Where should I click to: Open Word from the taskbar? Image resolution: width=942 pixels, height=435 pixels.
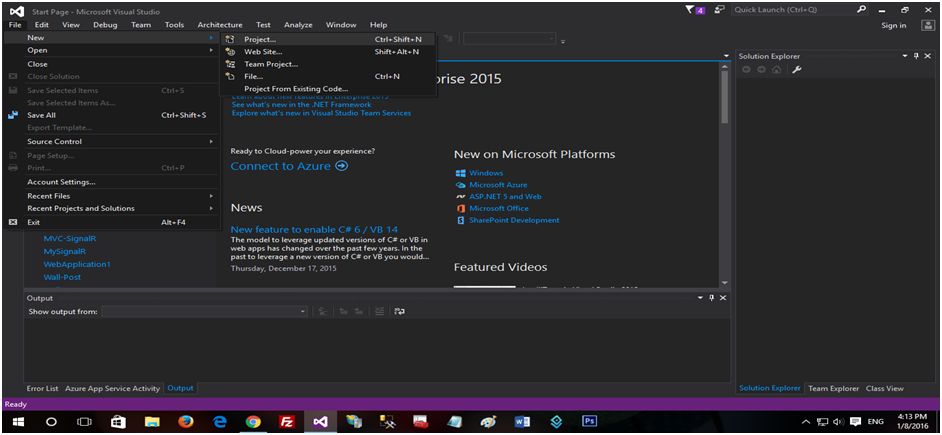[x=522, y=422]
